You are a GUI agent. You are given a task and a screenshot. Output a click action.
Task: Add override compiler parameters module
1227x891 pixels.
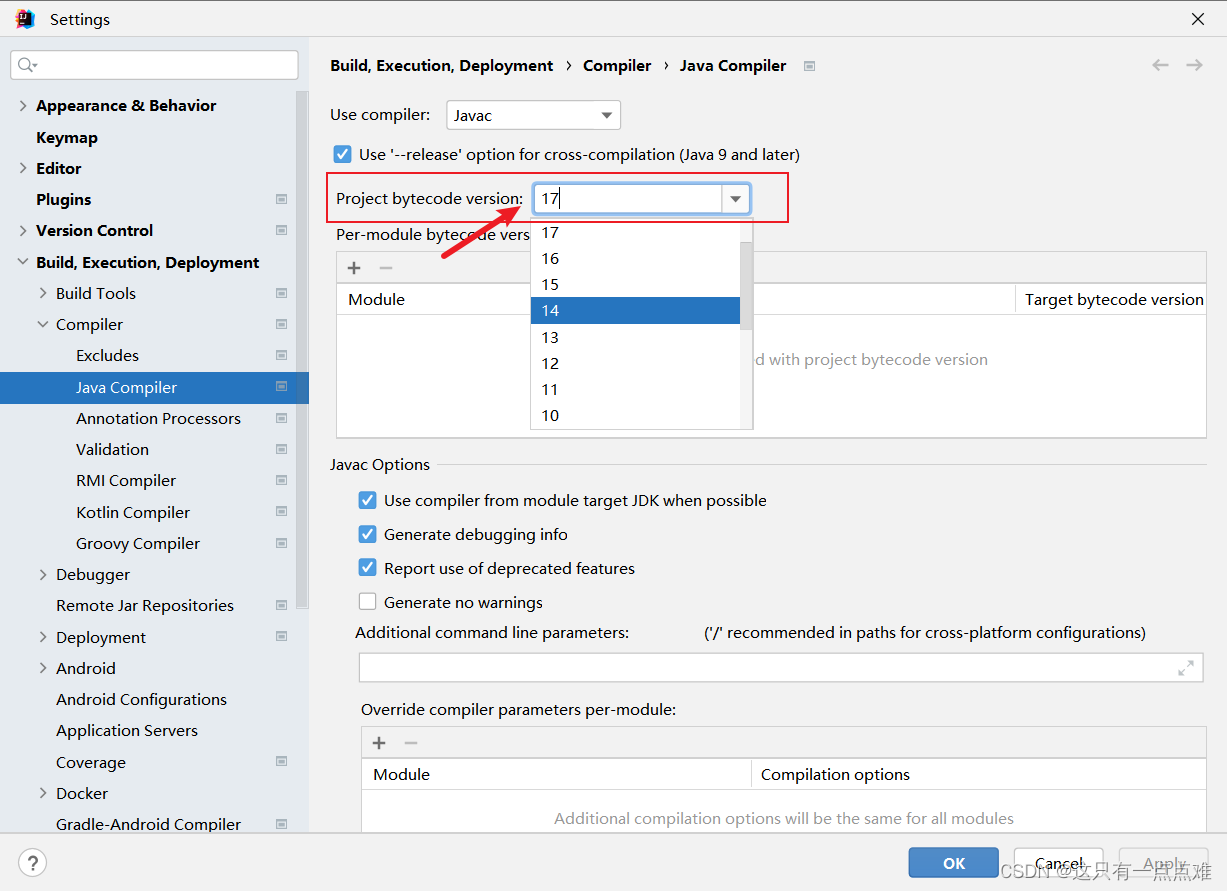379,743
